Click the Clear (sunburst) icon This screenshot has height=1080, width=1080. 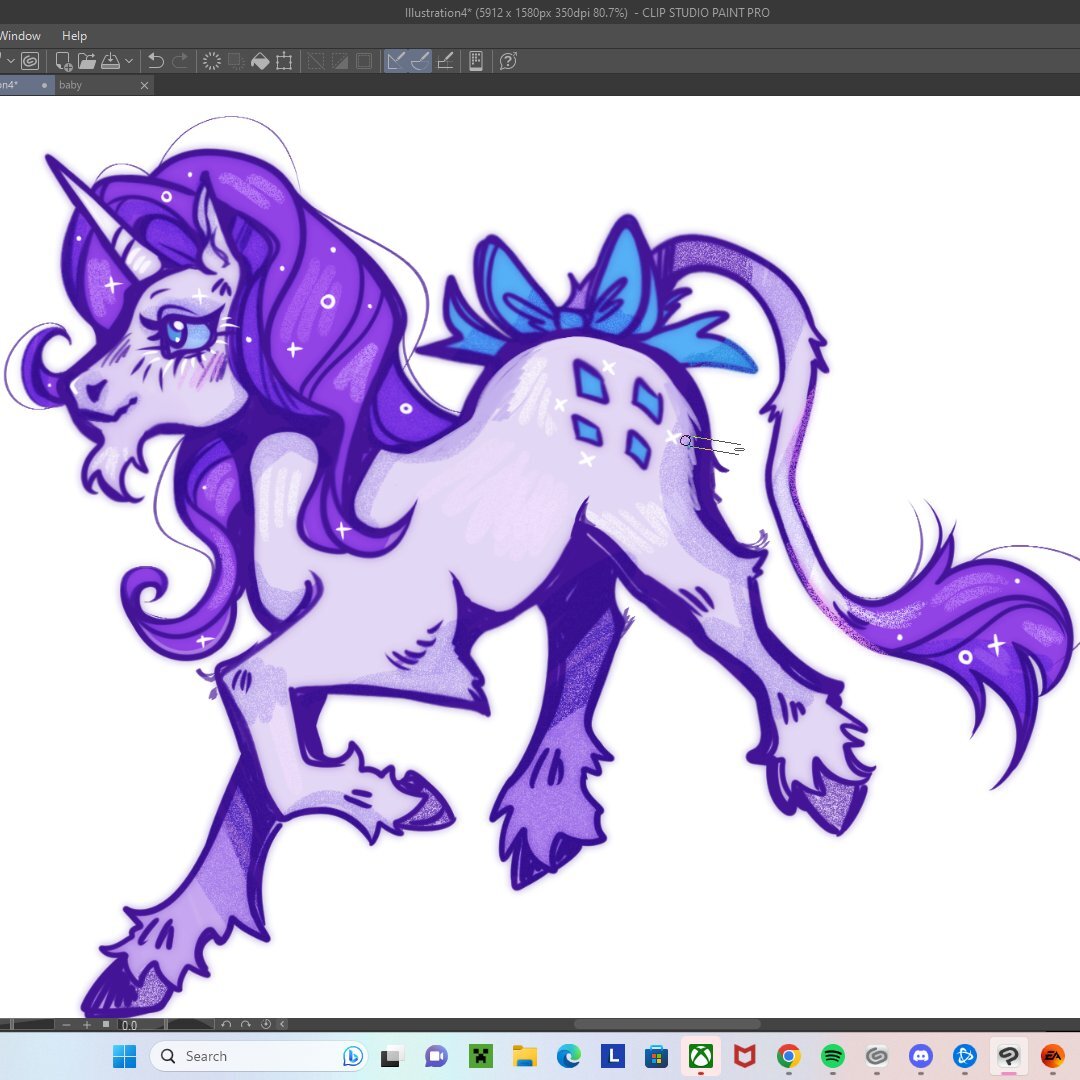coord(211,61)
